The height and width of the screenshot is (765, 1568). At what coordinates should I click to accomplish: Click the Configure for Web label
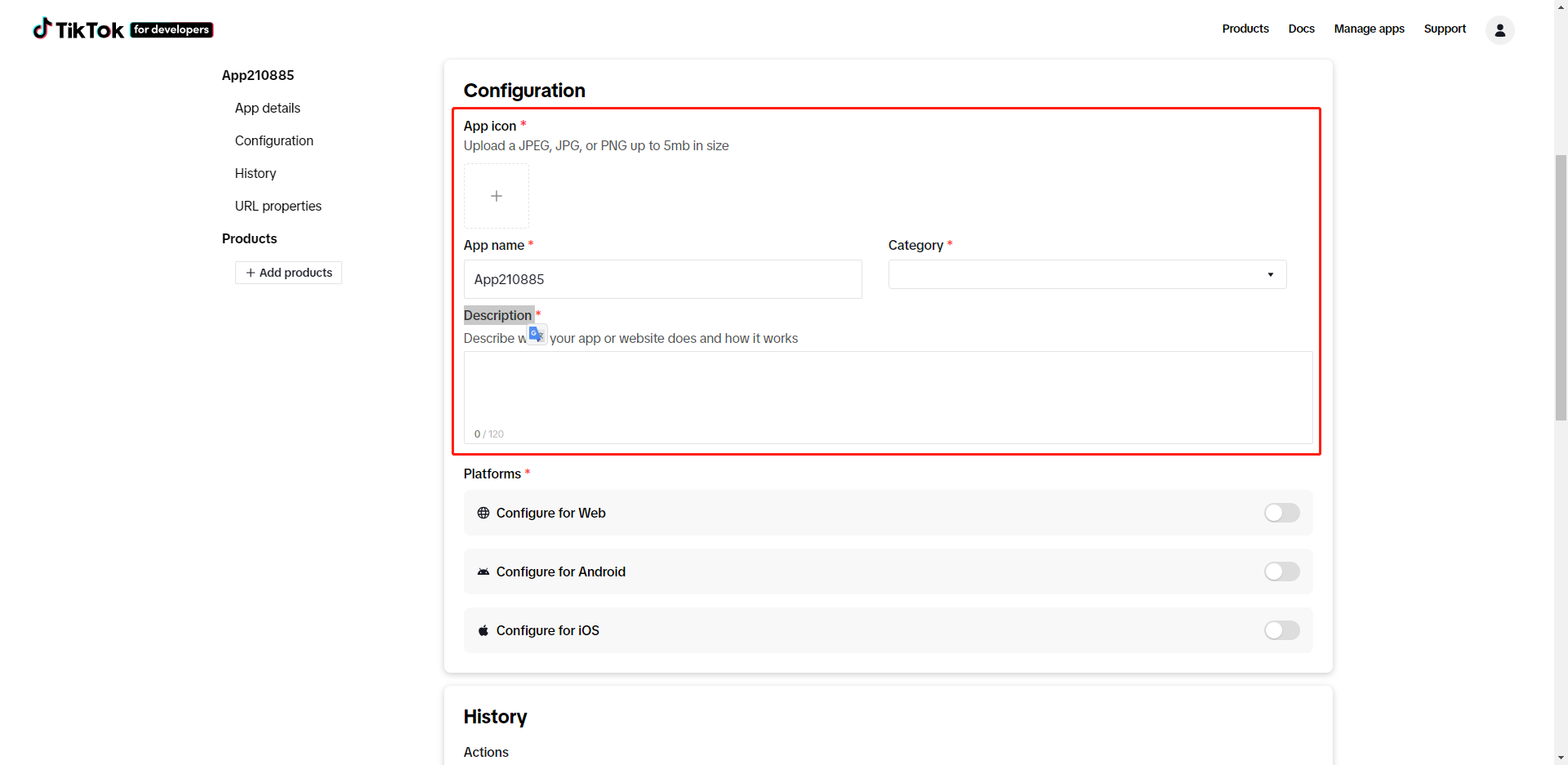551,513
